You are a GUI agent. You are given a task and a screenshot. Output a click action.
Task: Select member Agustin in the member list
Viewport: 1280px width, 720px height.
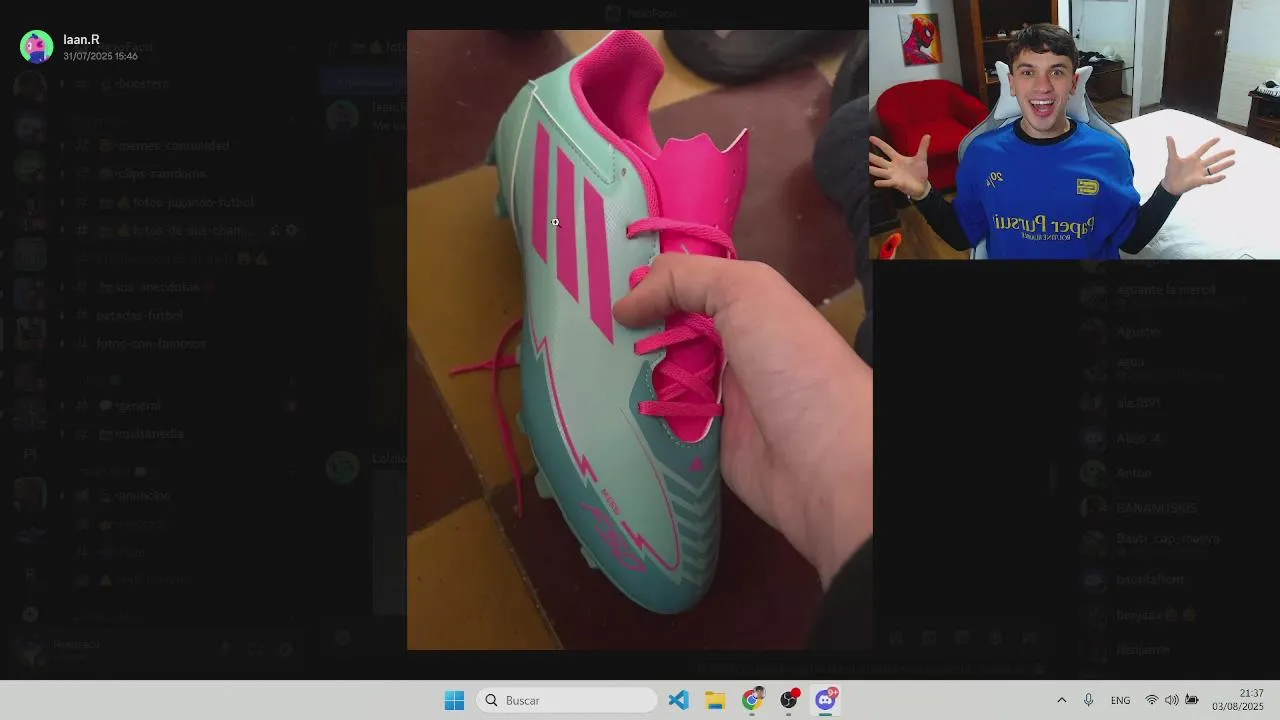click(x=1139, y=331)
